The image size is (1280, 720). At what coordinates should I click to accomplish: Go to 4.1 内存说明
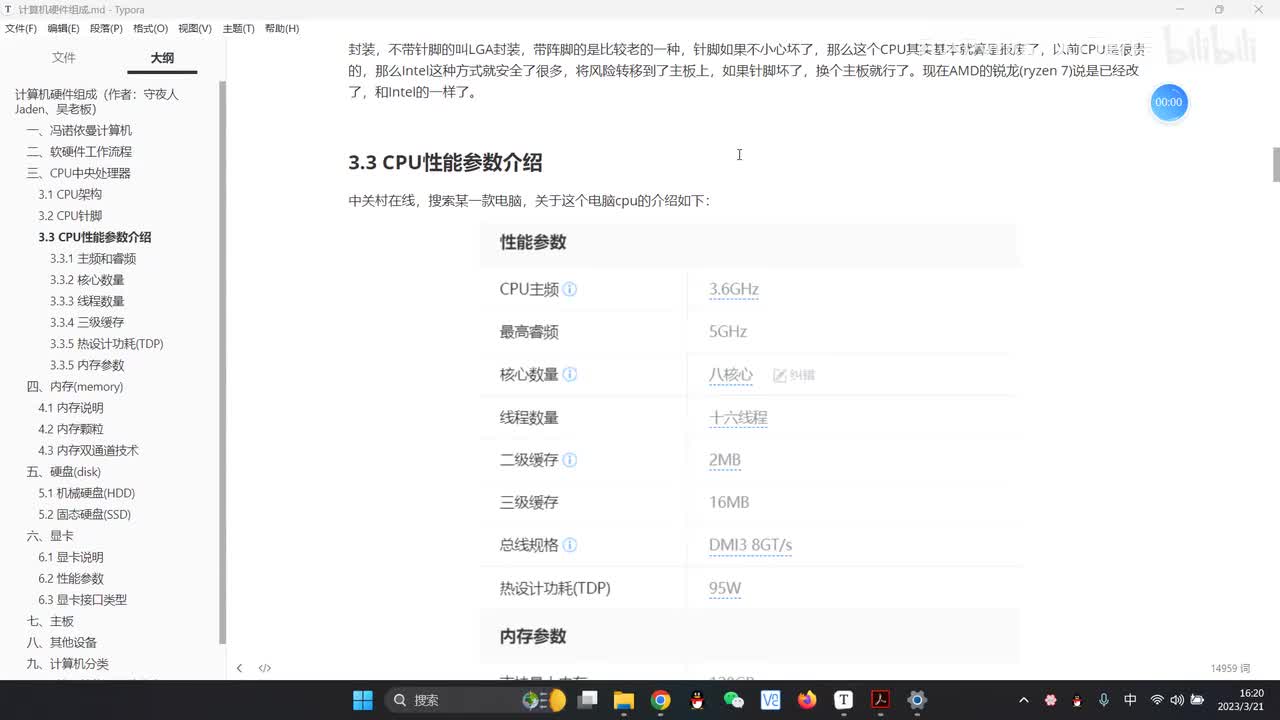coord(71,408)
